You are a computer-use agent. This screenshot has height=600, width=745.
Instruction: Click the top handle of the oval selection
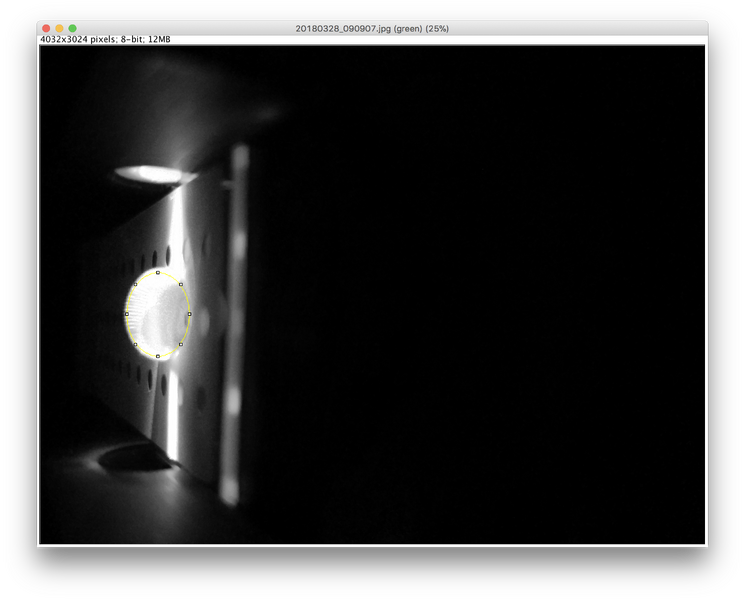pyautogui.click(x=158, y=272)
